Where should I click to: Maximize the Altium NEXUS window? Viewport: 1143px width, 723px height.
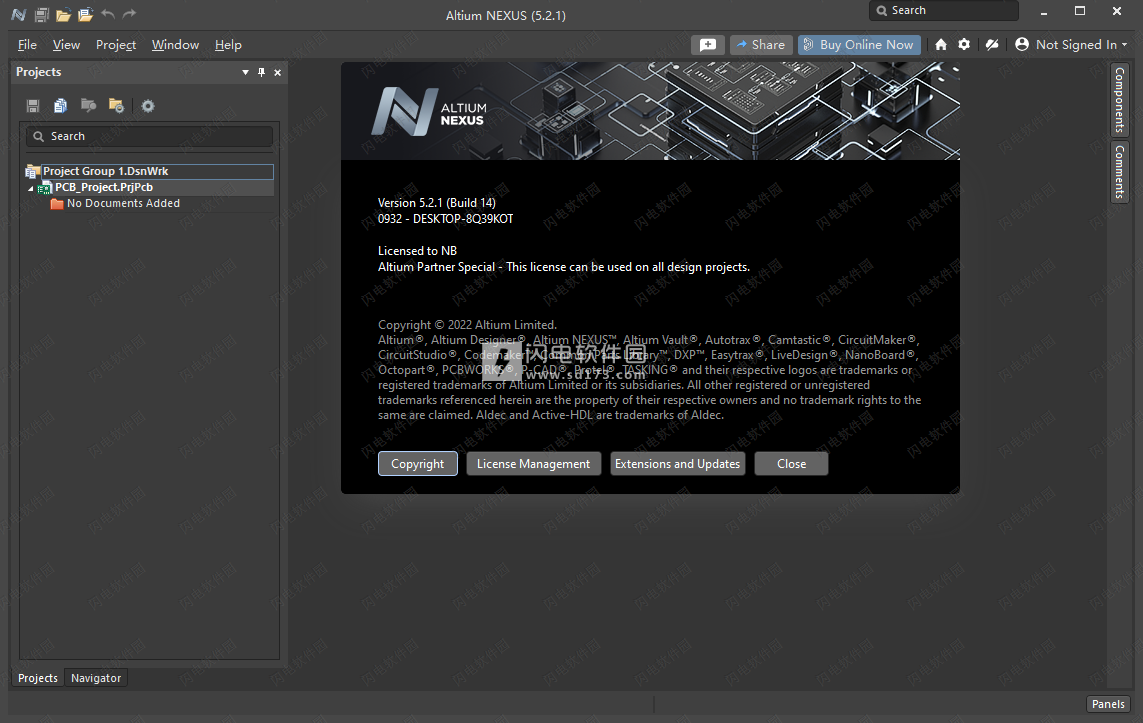(1080, 12)
